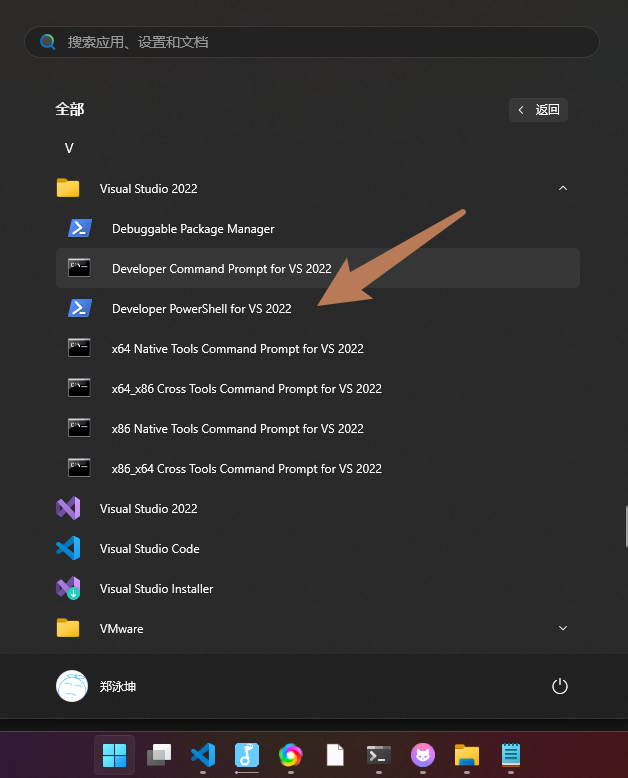This screenshot has height=778, width=628.
Task: Open Visual Studio Installer
Action: 156,589
